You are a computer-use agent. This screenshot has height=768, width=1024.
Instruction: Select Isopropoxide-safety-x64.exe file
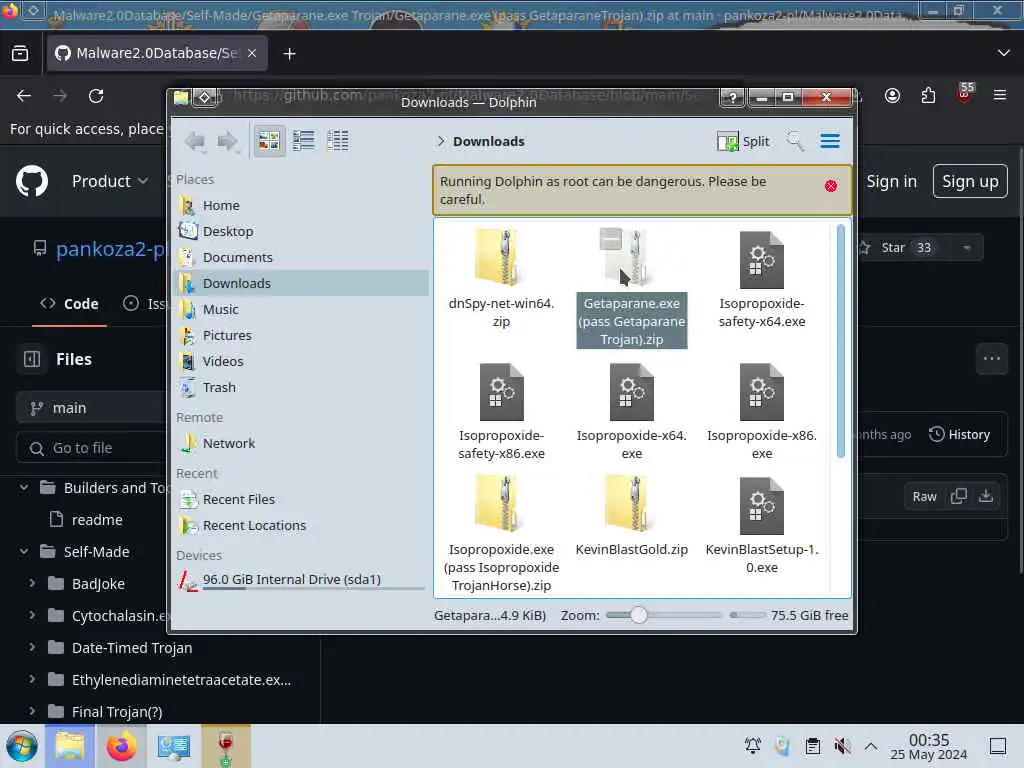762,279
